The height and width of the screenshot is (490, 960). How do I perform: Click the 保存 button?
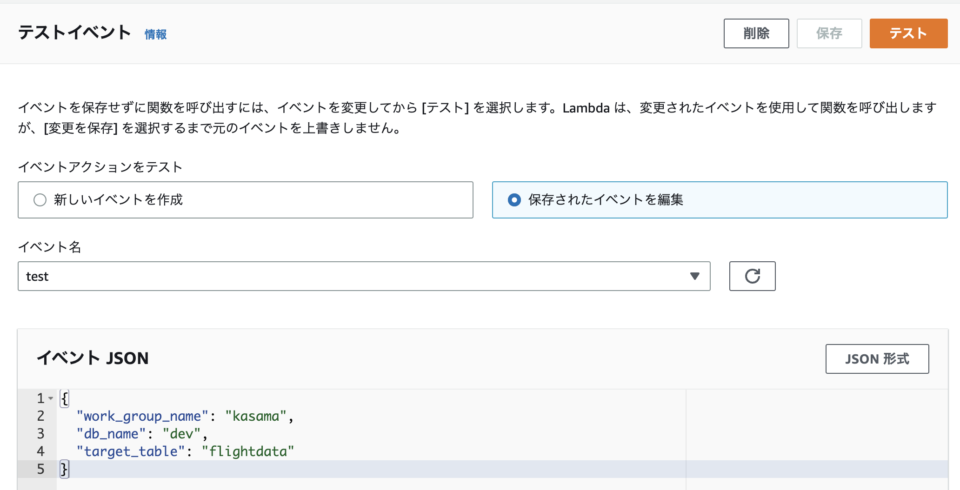tap(828, 33)
